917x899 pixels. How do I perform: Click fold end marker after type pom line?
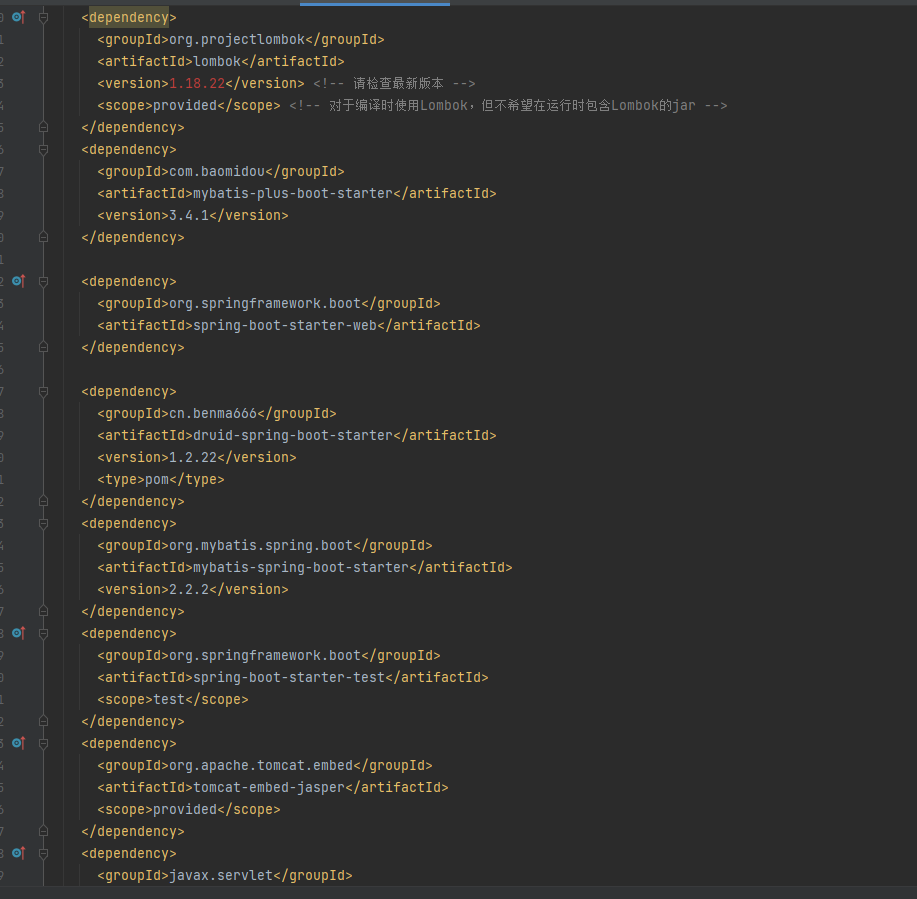coord(43,501)
